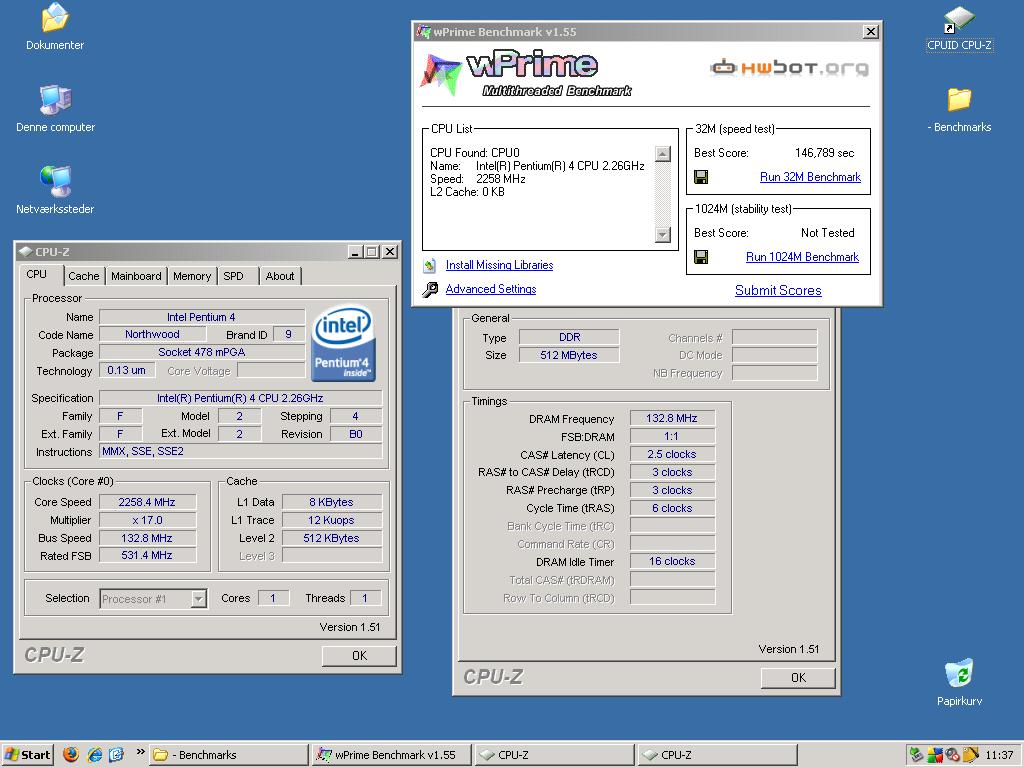The width and height of the screenshot is (1024, 768).
Task: Click the Specification field in CPU-Z
Action: tap(240, 398)
